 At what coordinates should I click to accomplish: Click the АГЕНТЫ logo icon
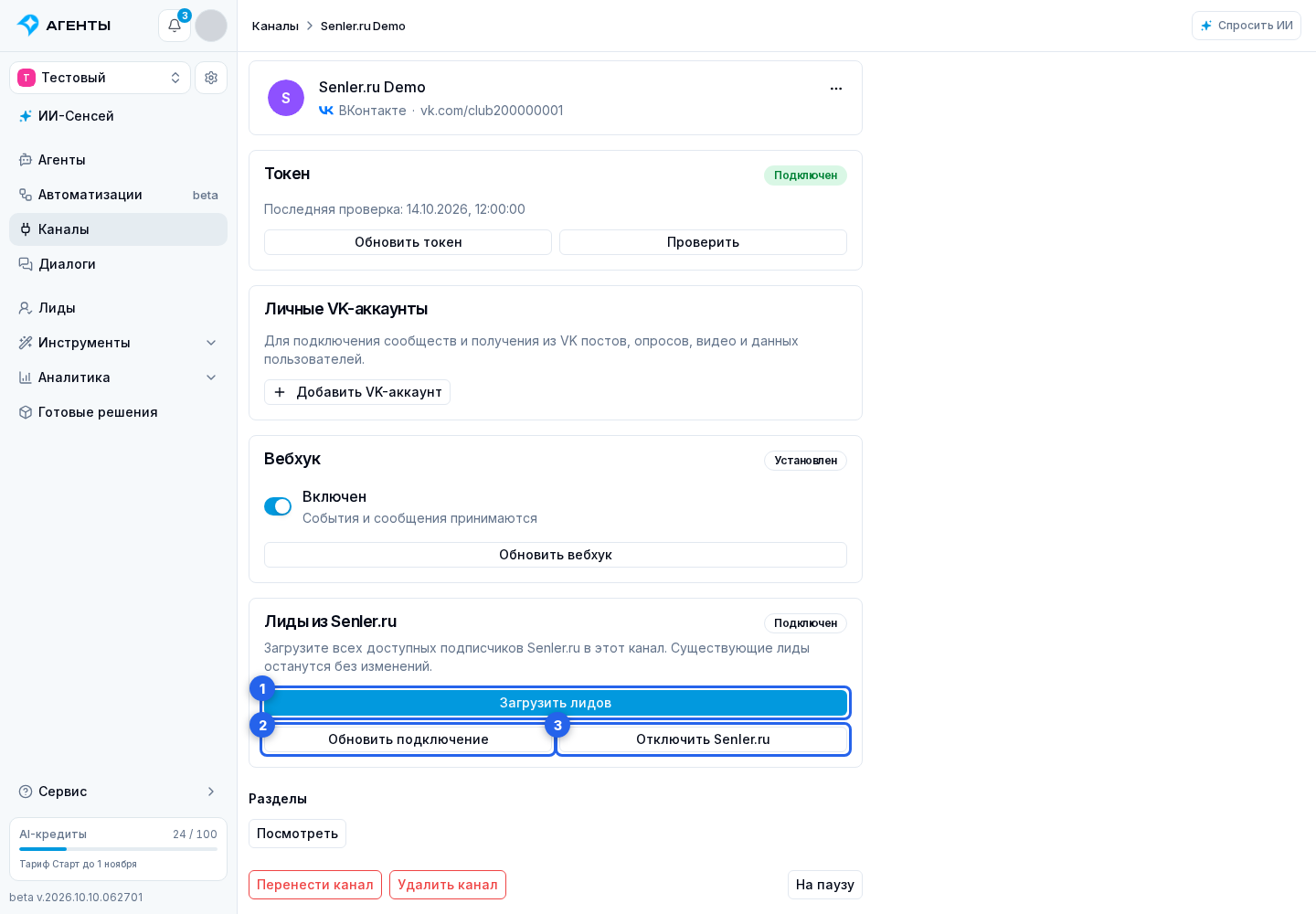pyautogui.click(x=28, y=25)
